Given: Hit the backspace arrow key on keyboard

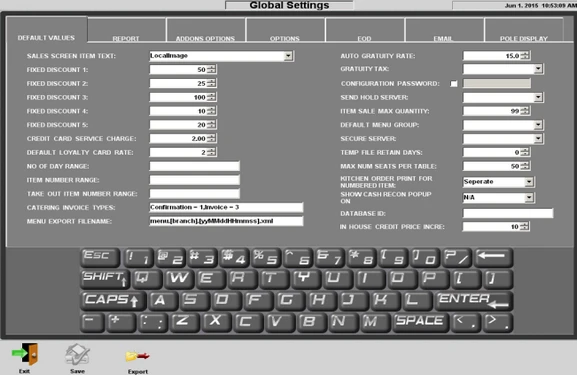Looking at the screenshot, I should [x=493, y=257].
